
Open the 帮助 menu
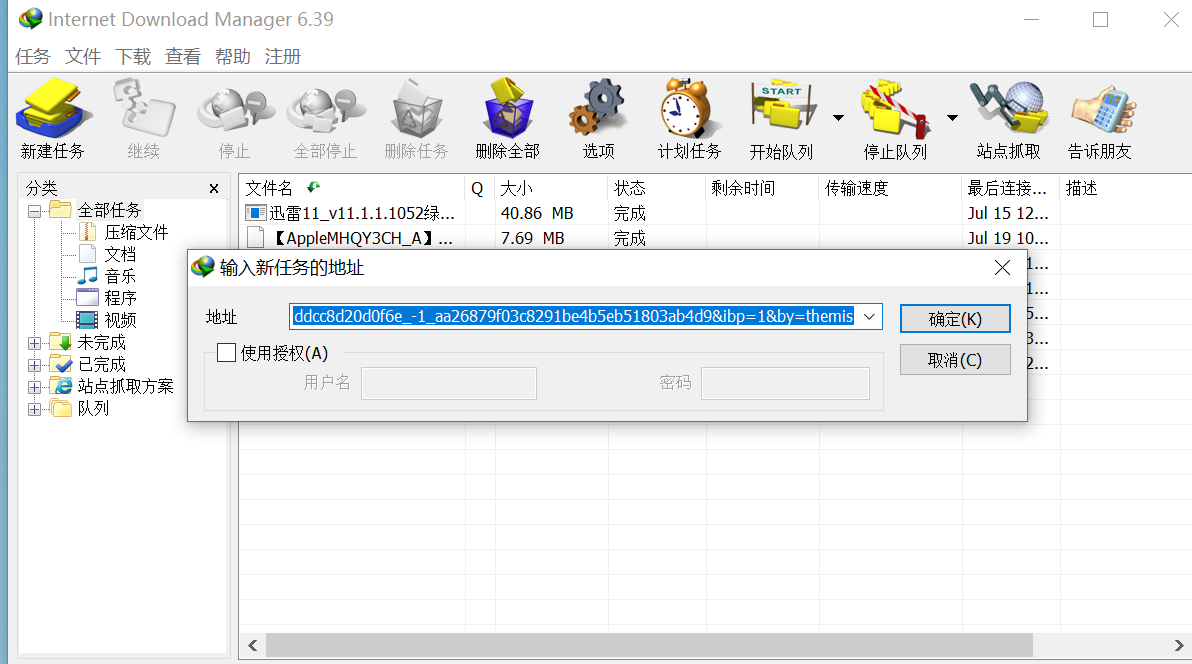(233, 56)
